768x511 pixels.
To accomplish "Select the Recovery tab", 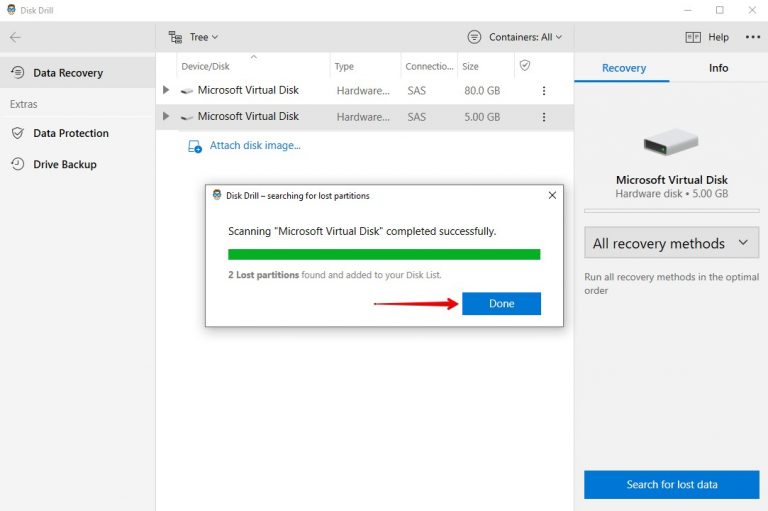I will [623, 68].
